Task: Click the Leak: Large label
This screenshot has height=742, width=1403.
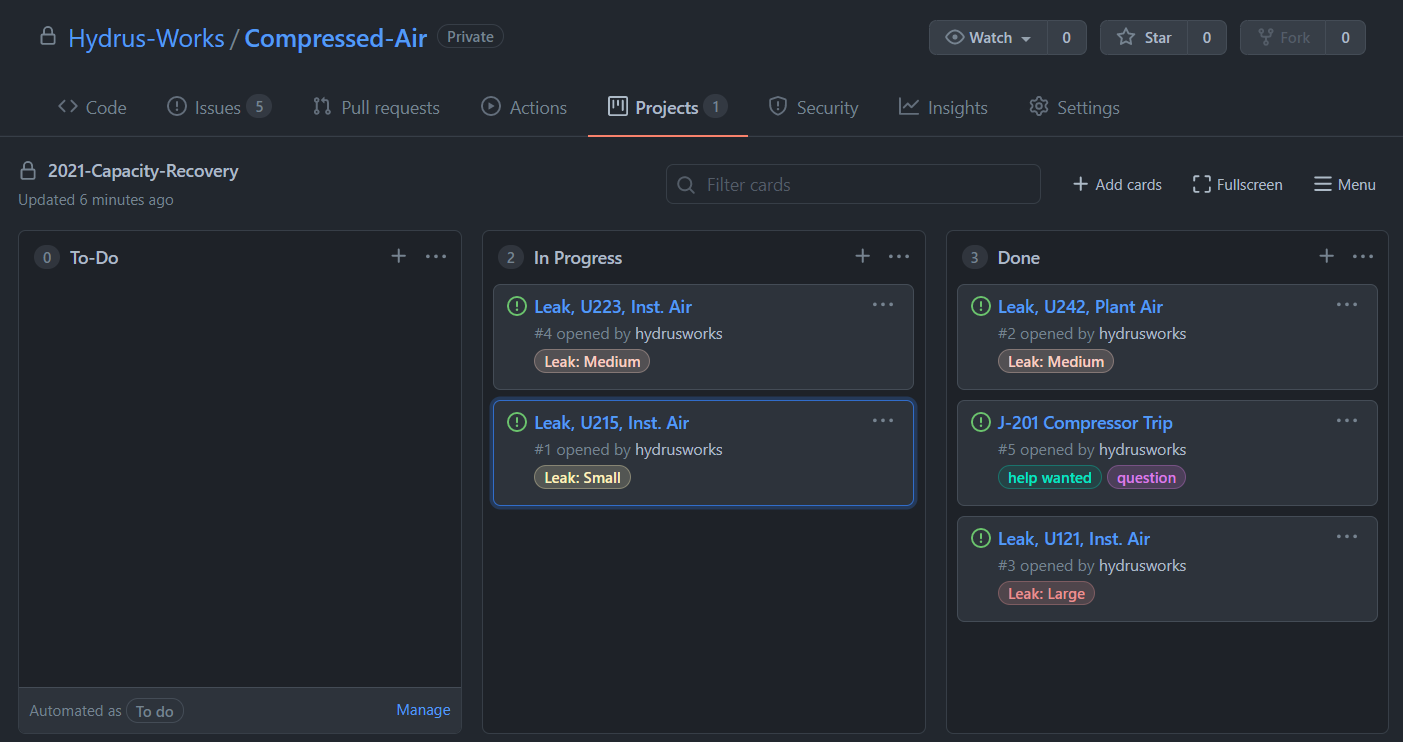Action: [x=1046, y=594]
